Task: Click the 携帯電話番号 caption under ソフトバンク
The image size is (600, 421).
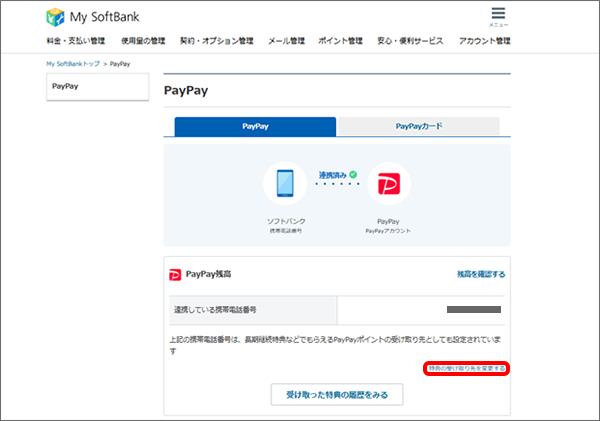Action: click(286, 231)
